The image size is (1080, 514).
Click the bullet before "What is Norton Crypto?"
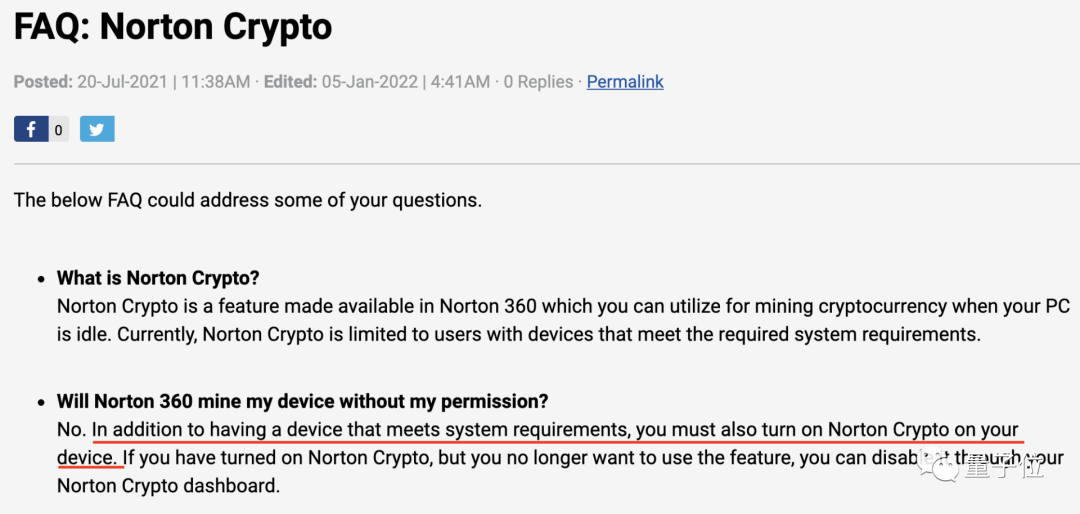pos(41,279)
